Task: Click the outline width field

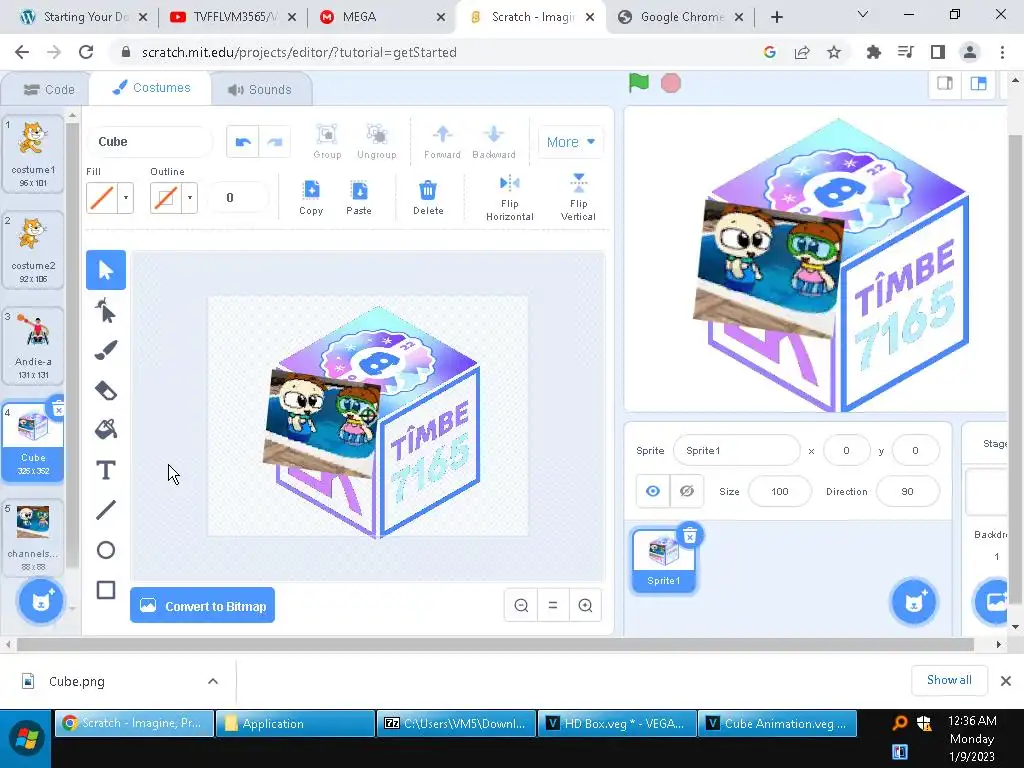Action: pos(237,197)
